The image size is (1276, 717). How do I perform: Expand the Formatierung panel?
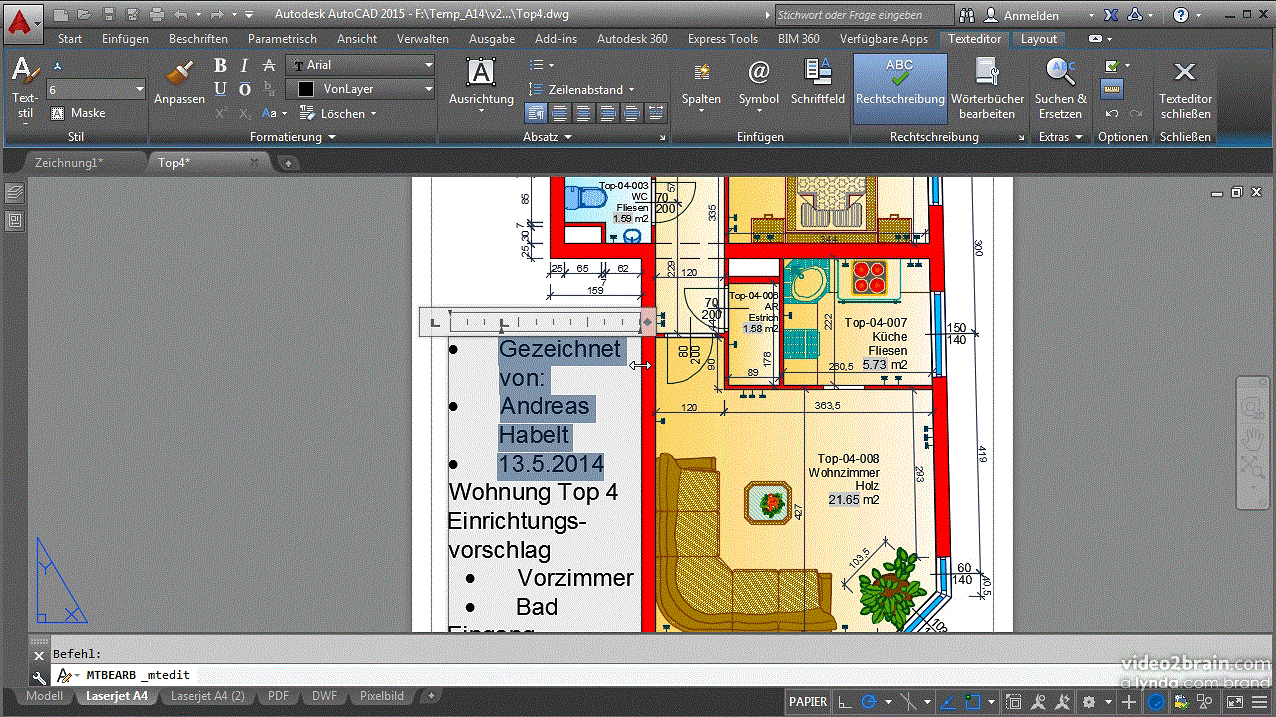point(293,137)
